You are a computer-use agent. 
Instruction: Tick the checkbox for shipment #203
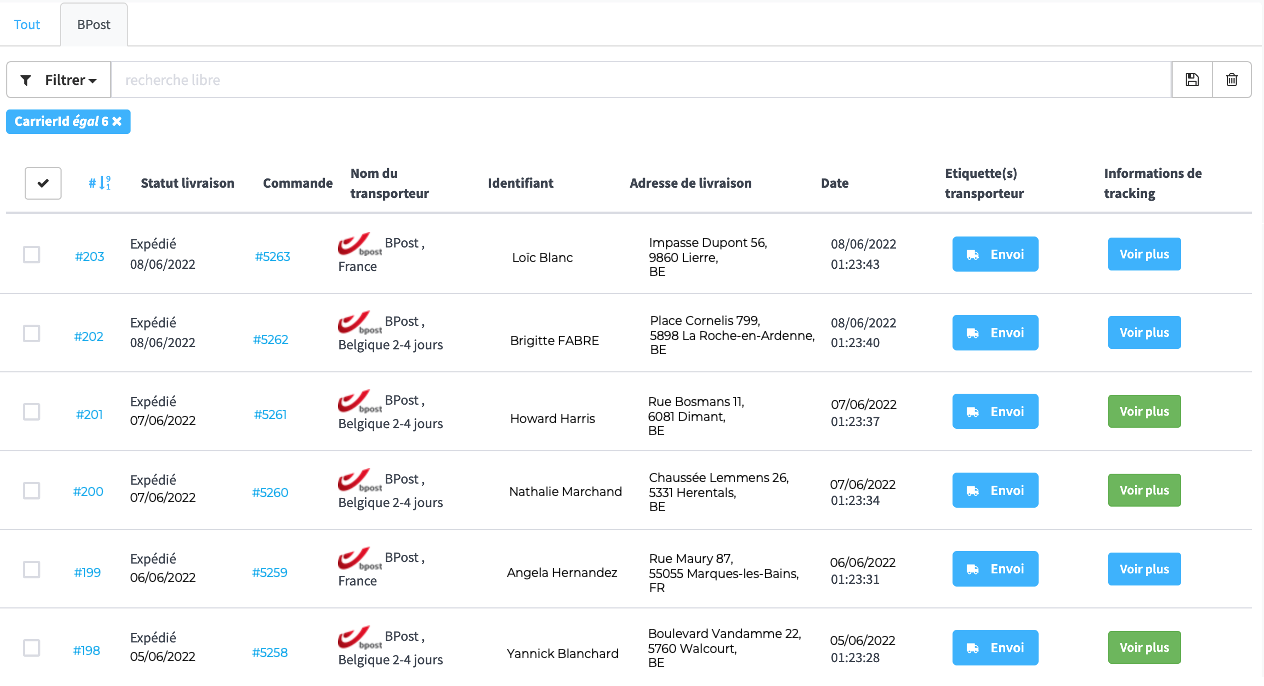coord(32,255)
